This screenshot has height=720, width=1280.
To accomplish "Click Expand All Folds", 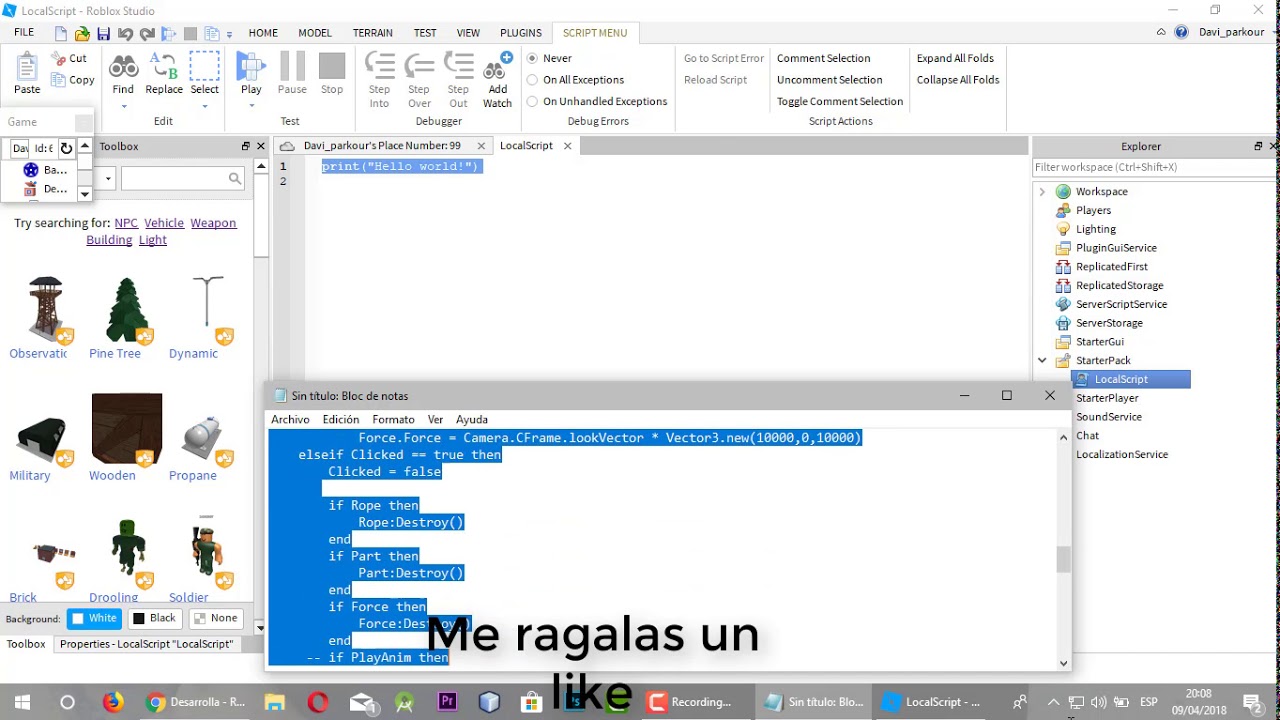I will [x=955, y=58].
